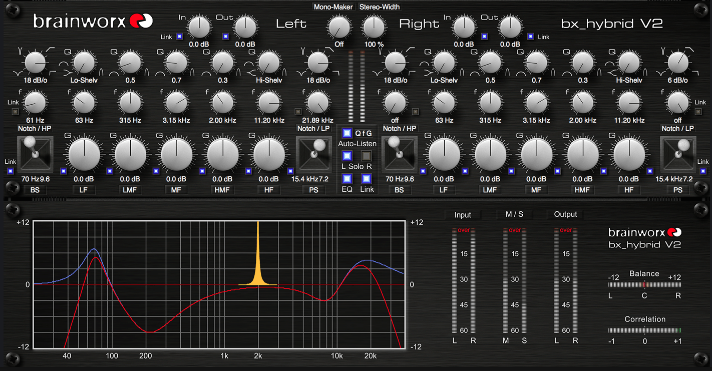Viewport: 712px width, 371px height.
Task: Click Left channel LF gain knob
Action: (84, 154)
